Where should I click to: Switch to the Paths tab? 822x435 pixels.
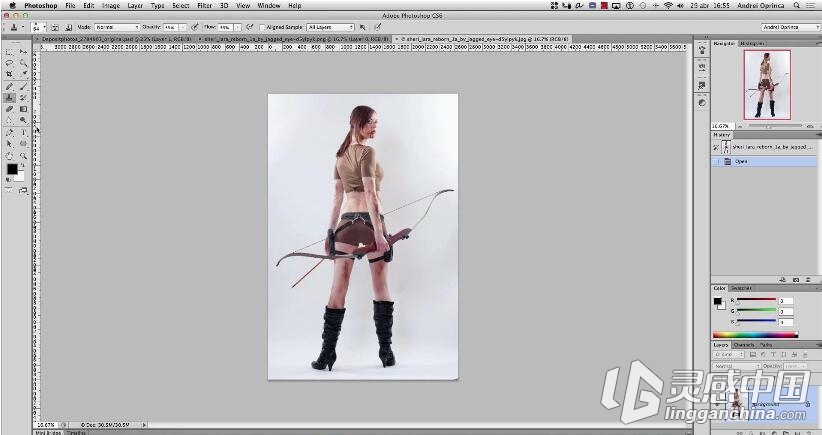[766, 345]
